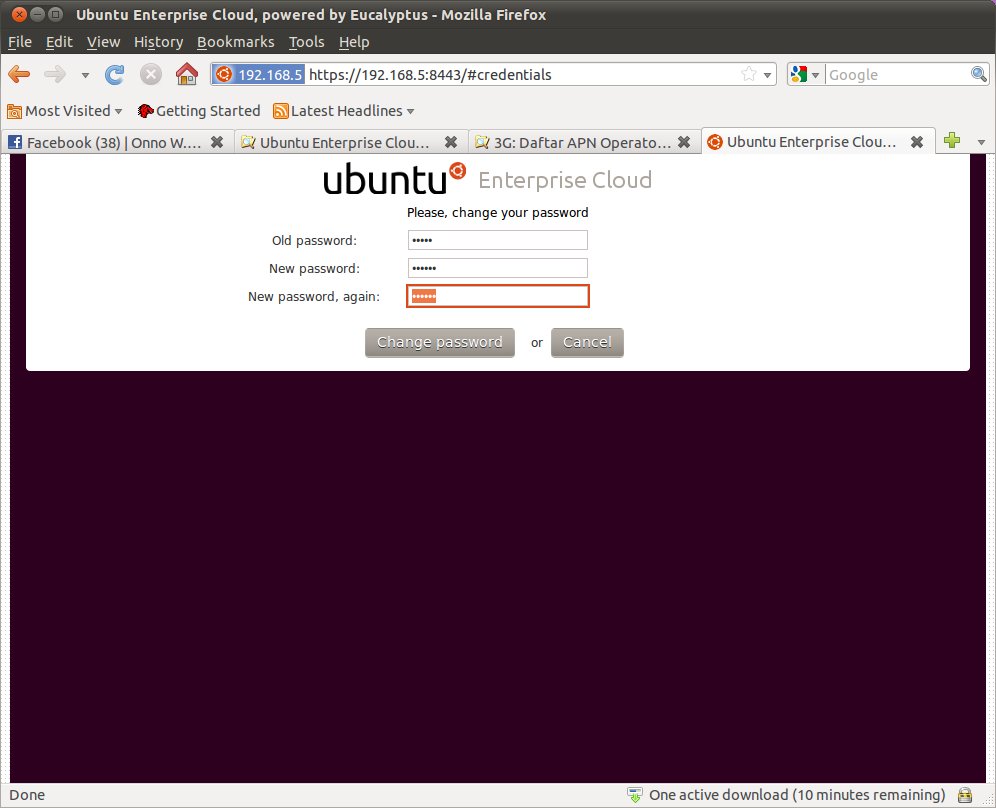Focus the Old password field
Viewport: 996px width, 808px height.
[497, 240]
